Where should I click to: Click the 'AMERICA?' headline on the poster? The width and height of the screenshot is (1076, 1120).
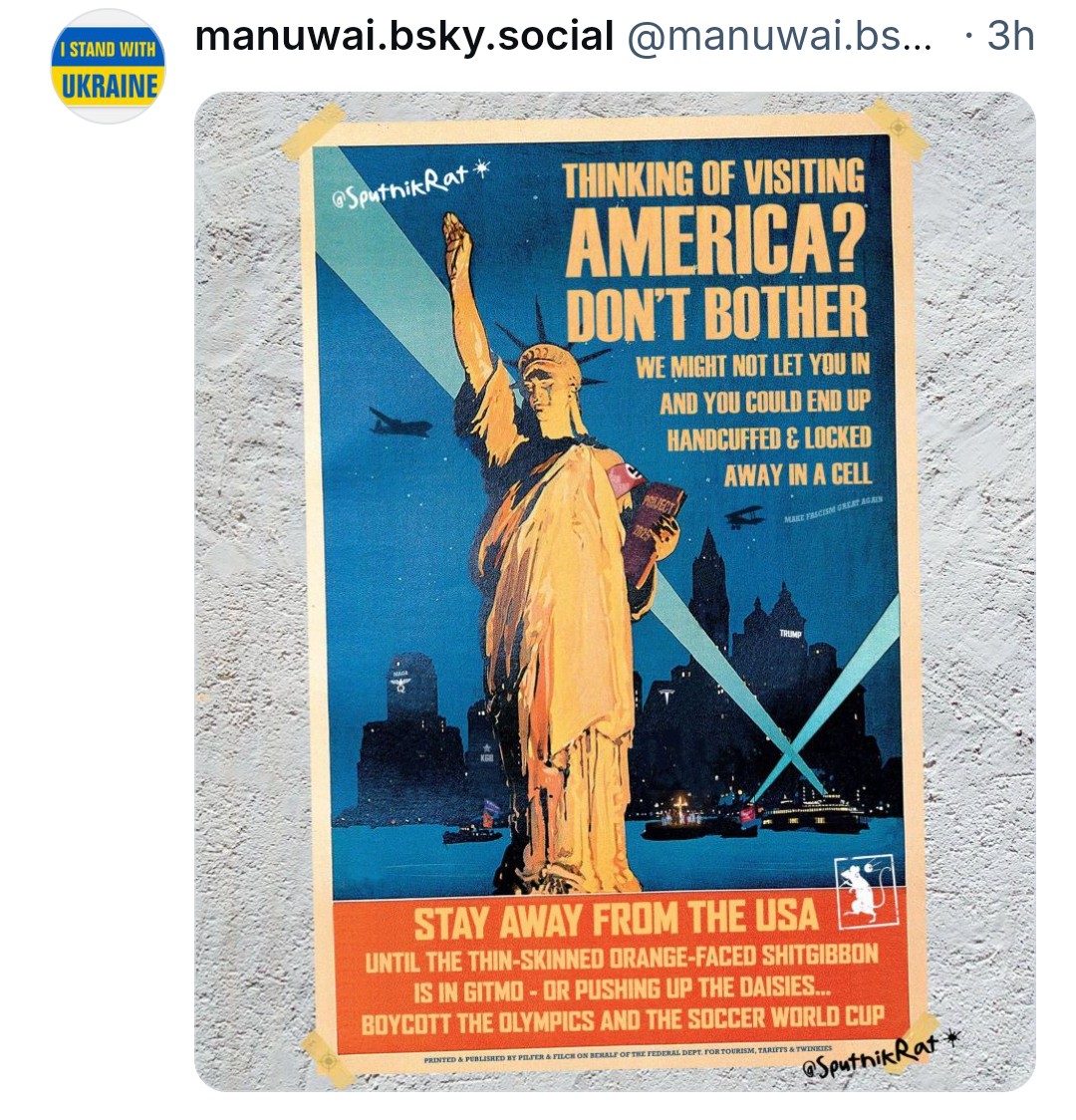click(x=715, y=243)
